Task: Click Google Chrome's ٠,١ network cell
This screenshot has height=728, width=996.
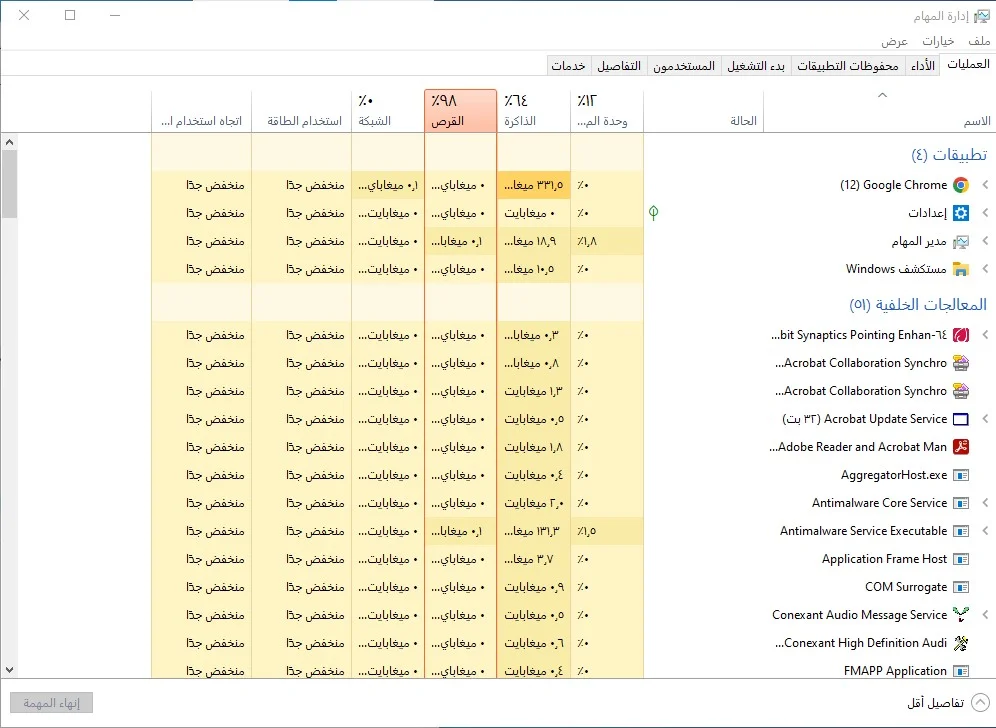Action: 387,185
